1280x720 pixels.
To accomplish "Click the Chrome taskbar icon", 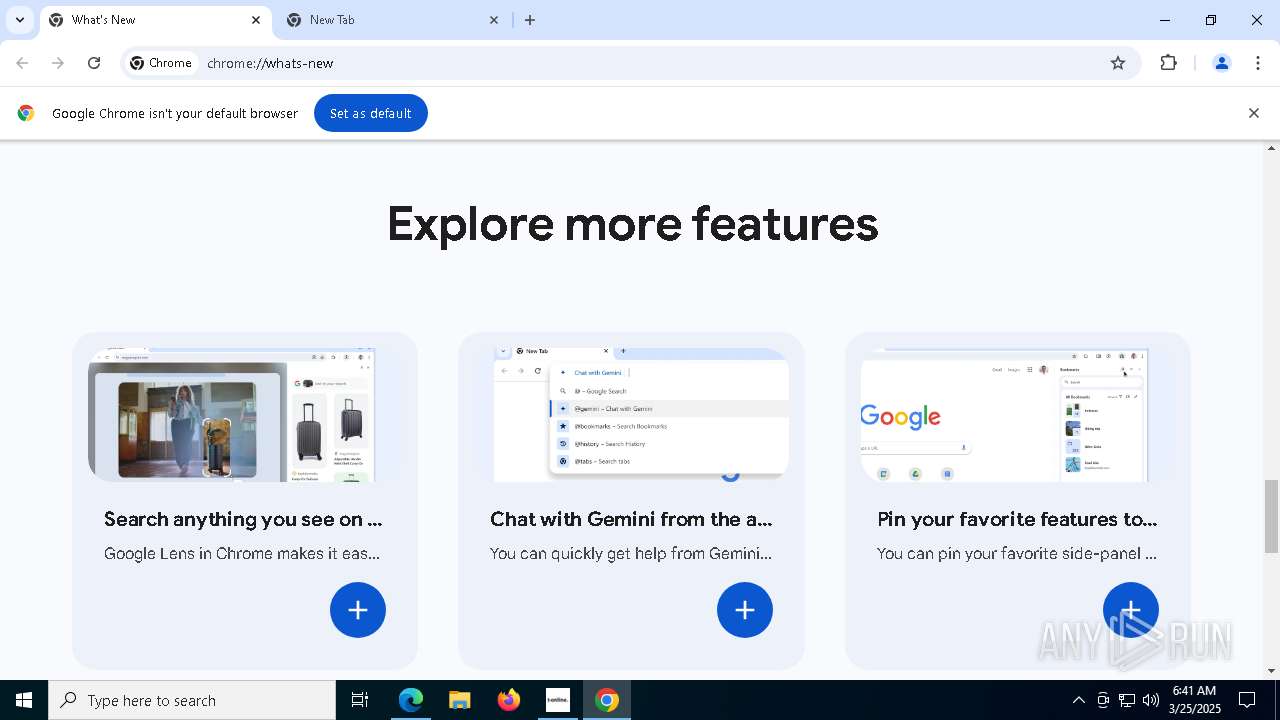I will pos(607,700).
